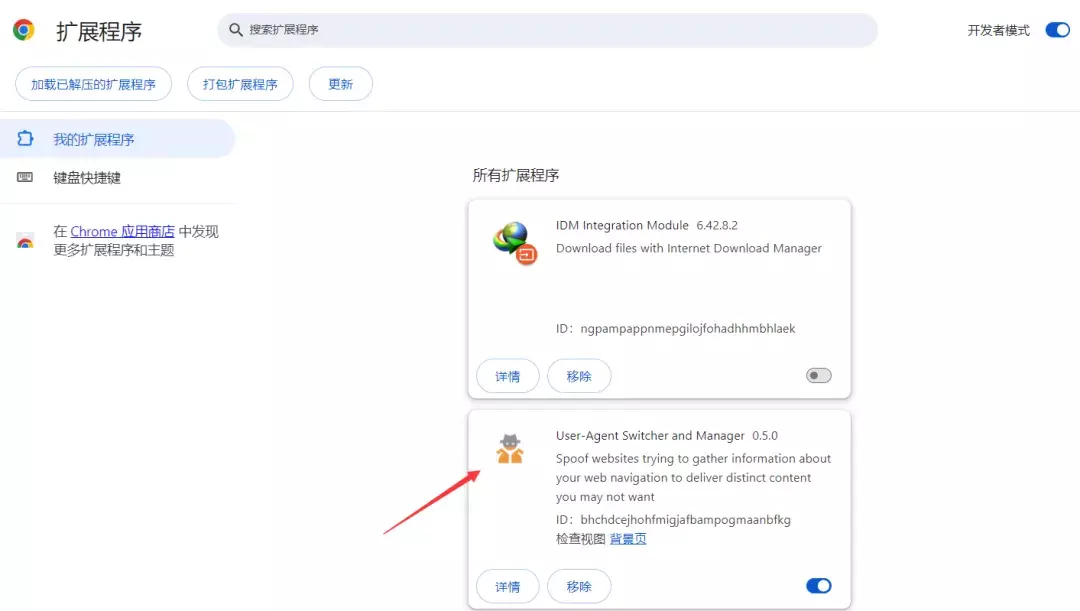This screenshot has width=1080, height=611.
Task: Open 键盘快捷键 in the sidebar
Action: (x=117, y=178)
